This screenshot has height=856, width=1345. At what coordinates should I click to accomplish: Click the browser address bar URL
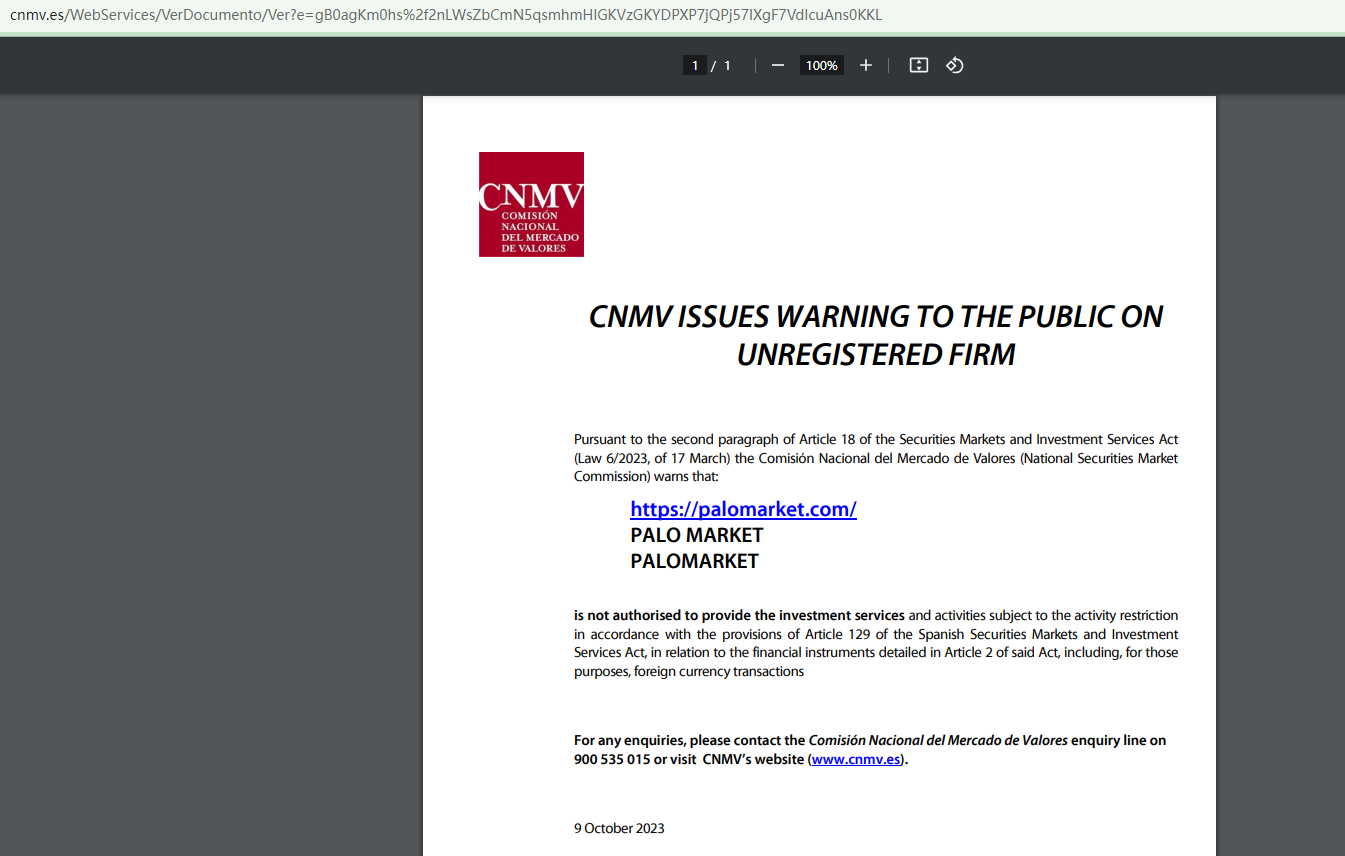tap(446, 15)
